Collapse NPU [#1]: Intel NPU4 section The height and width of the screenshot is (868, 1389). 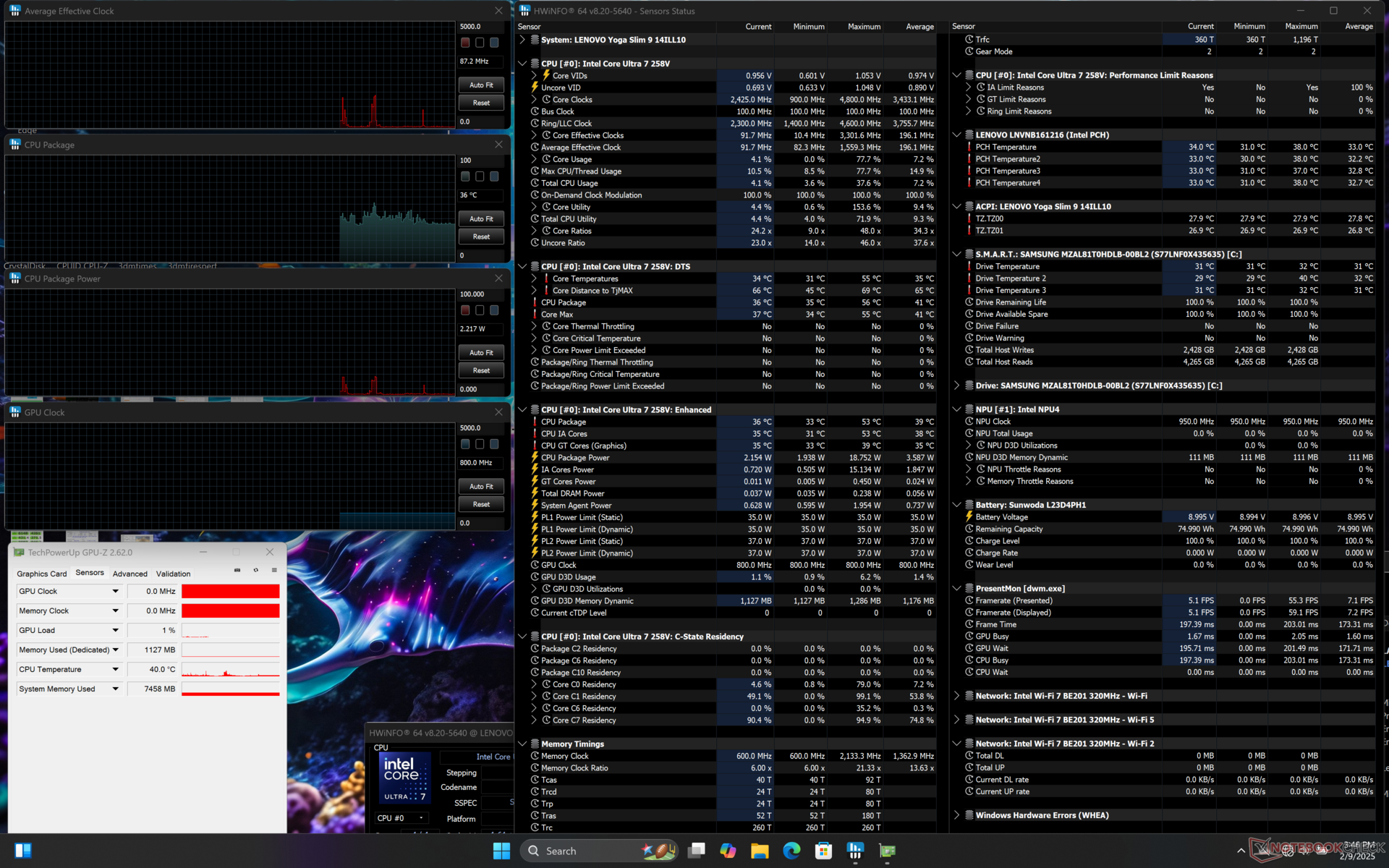click(956, 409)
